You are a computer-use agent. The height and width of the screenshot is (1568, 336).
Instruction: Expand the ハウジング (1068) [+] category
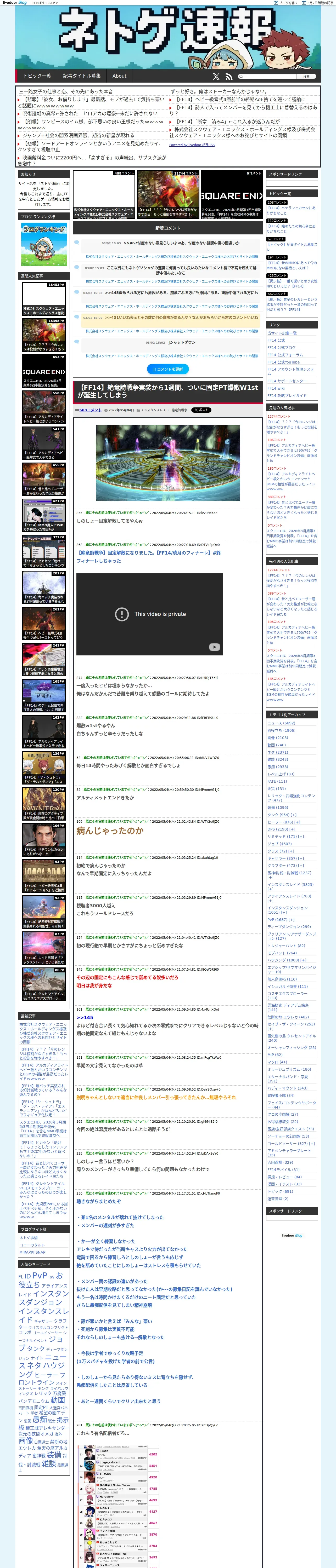click(286, 960)
